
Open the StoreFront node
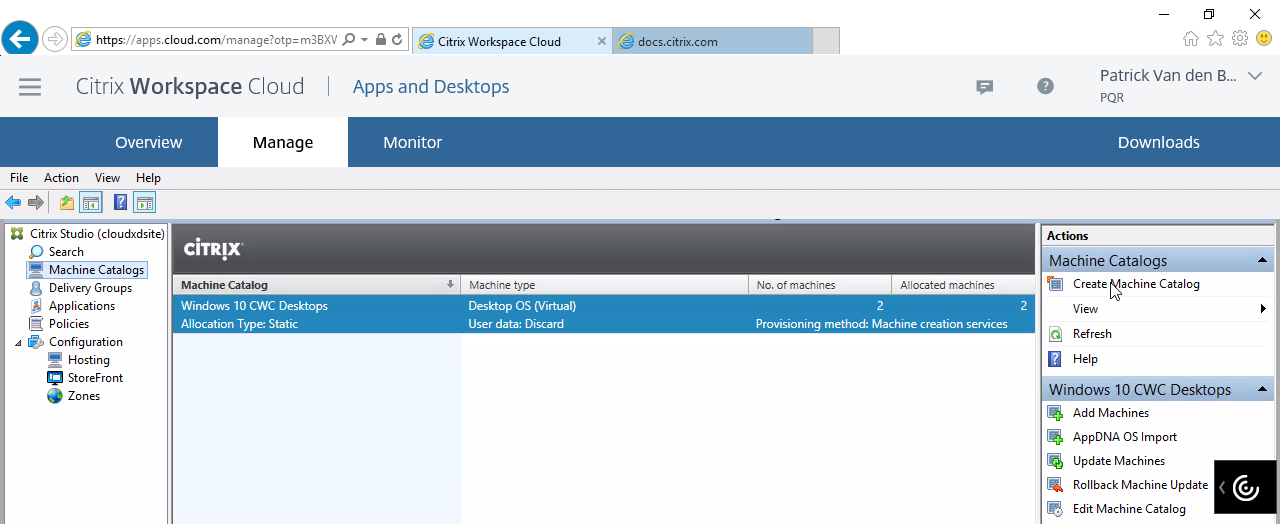click(x=96, y=378)
